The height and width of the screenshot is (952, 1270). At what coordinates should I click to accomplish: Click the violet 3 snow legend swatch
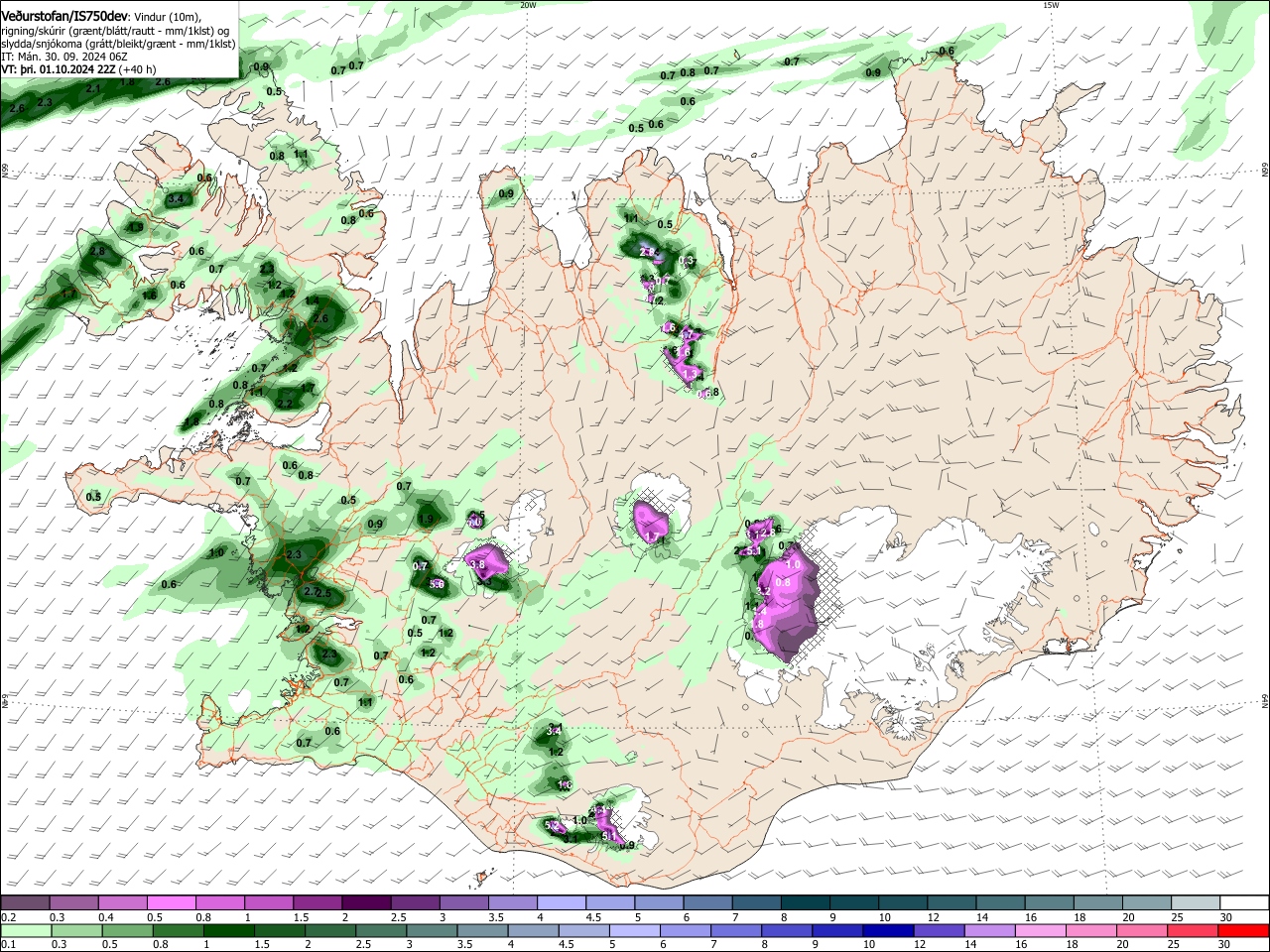(462, 902)
